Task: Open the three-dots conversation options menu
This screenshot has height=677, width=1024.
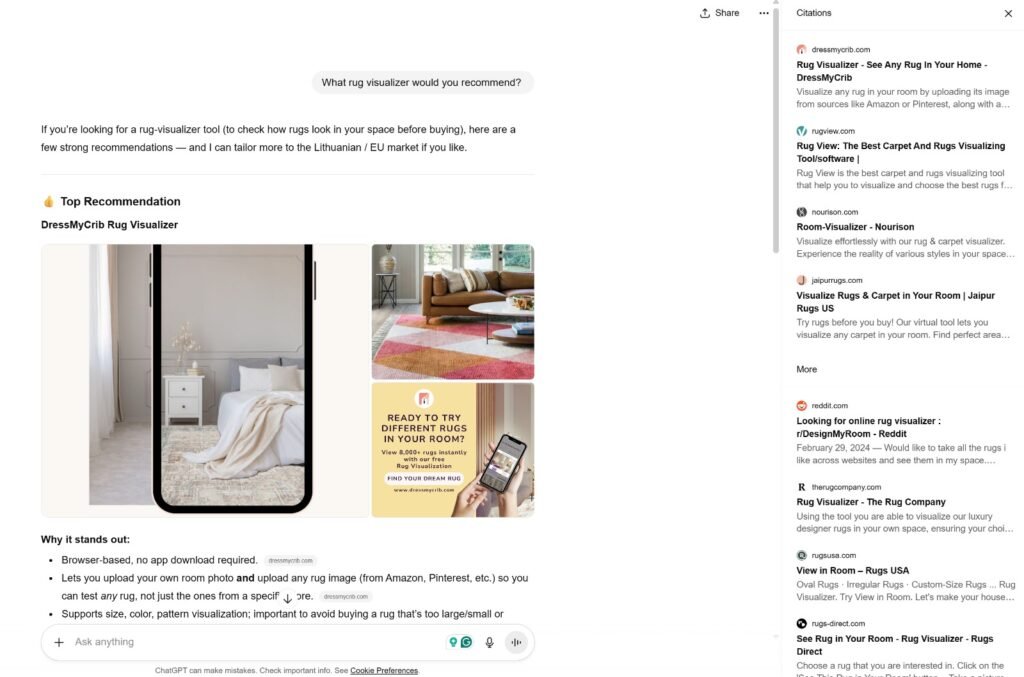Action: pos(763,13)
